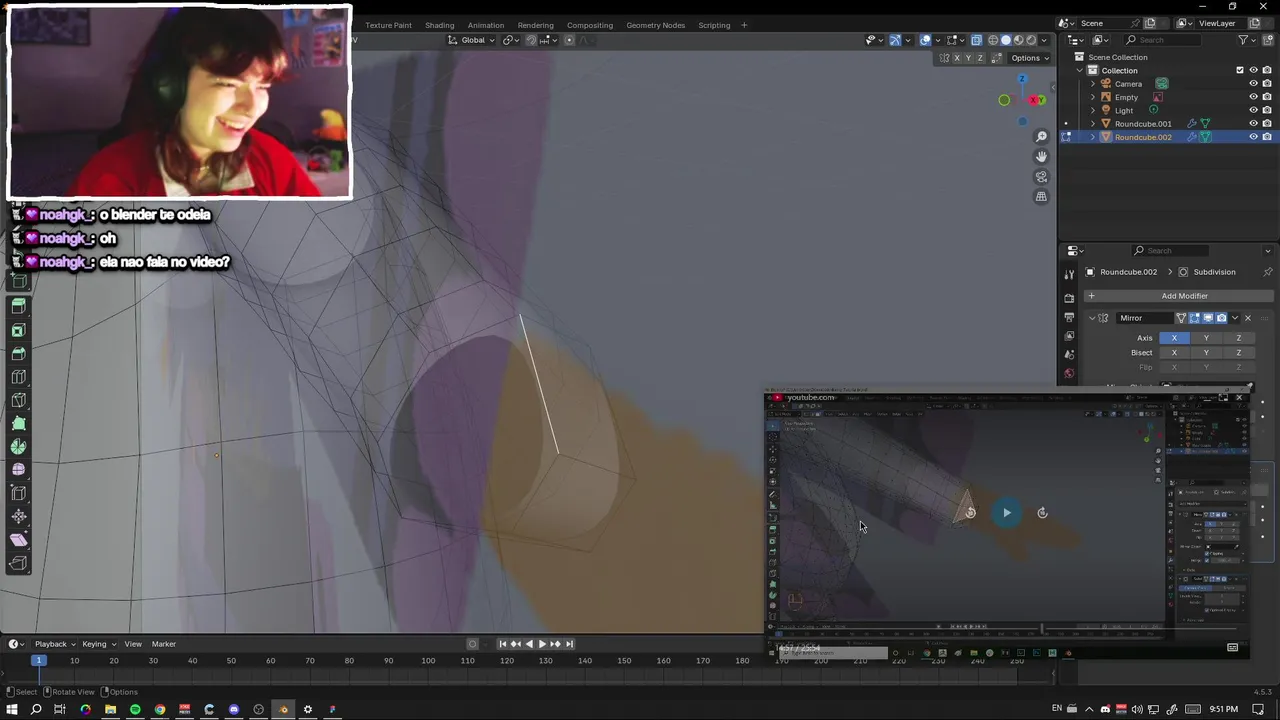
Task: Click the Move View hand icon
Action: pos(1041,157)
